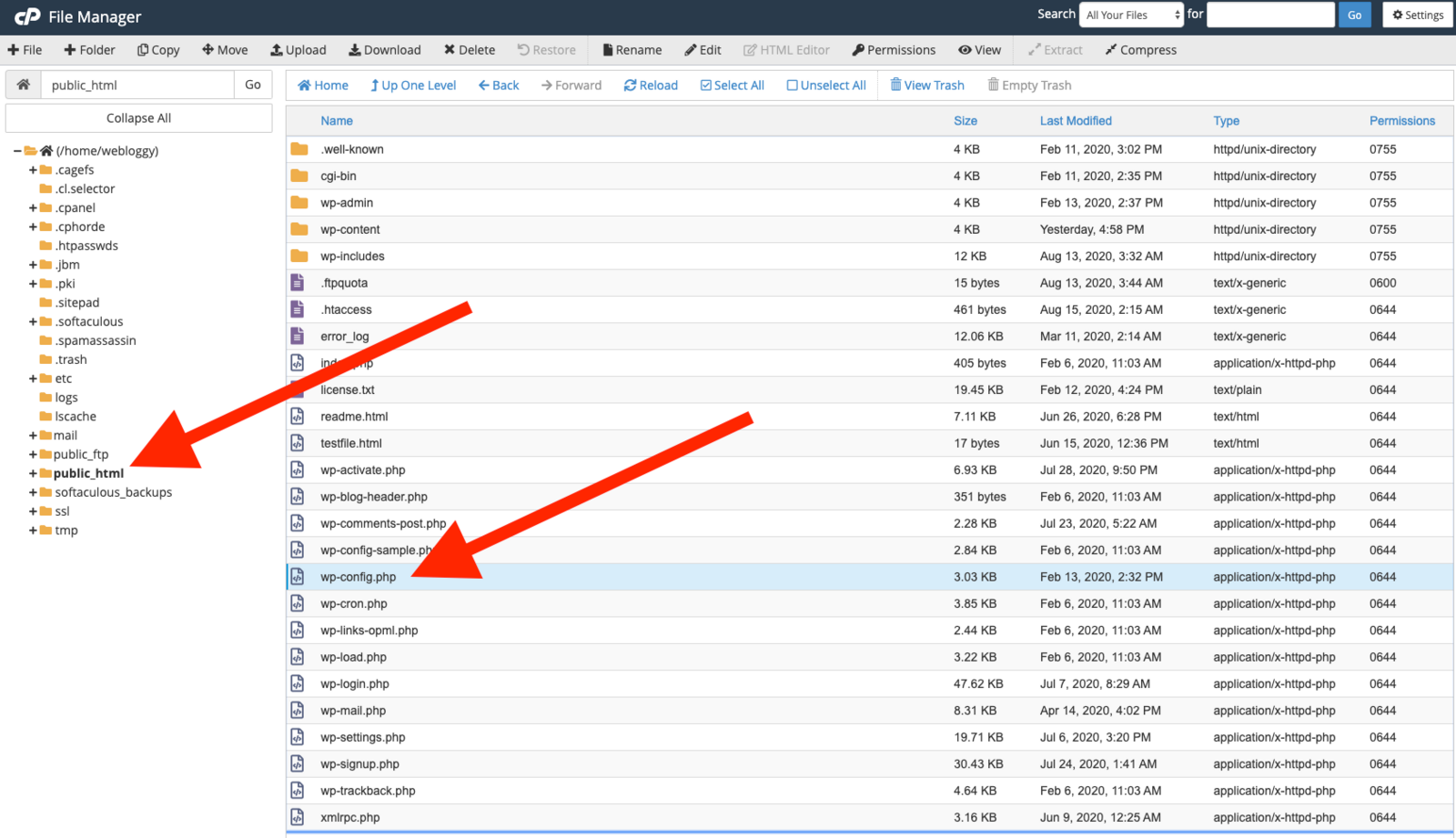The image size is (1456, 838).
Task: Create a new file with + File
Action: pos(25,50)
